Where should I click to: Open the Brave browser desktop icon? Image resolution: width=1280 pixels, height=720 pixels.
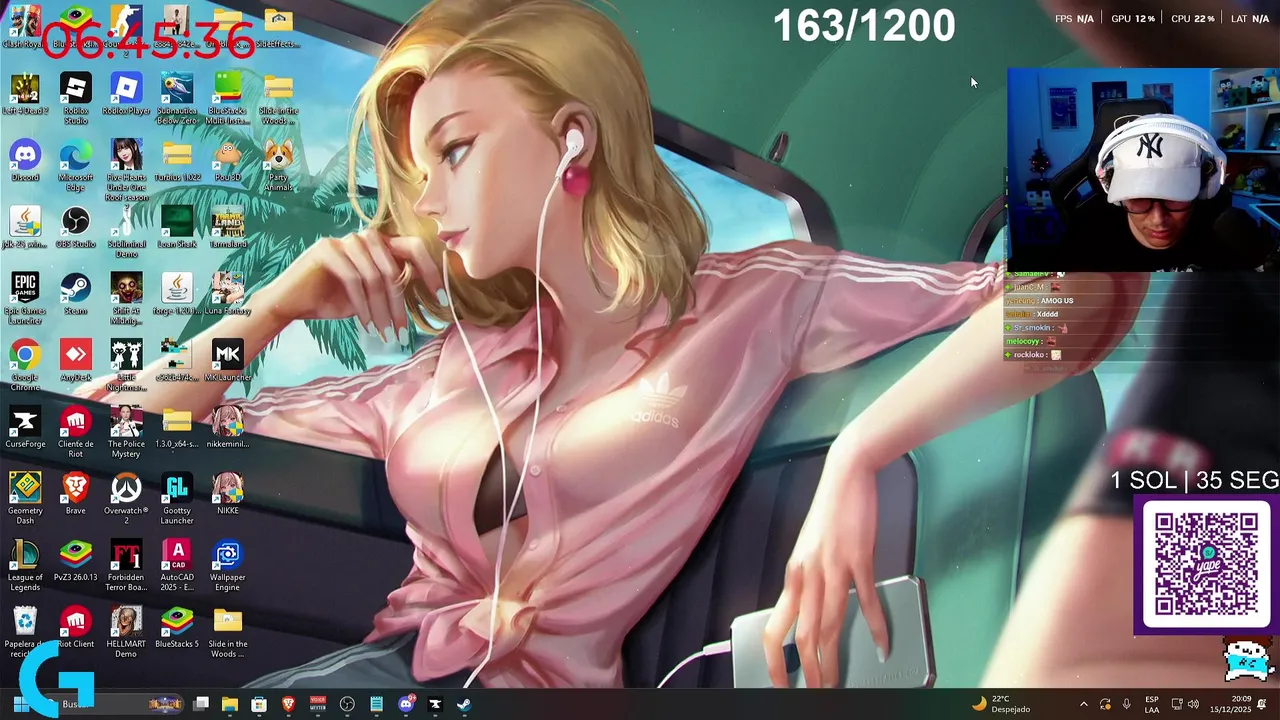[x=76, y=494]
